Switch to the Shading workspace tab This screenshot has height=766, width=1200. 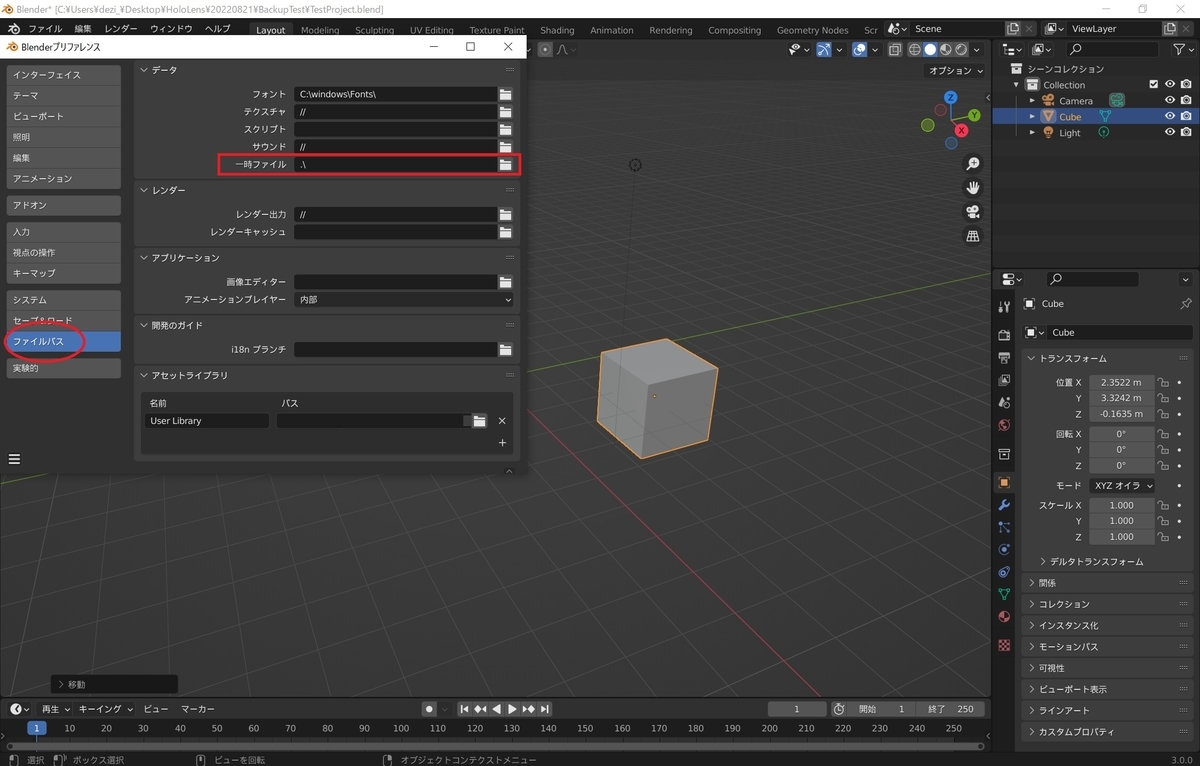(x=557, y=30)
